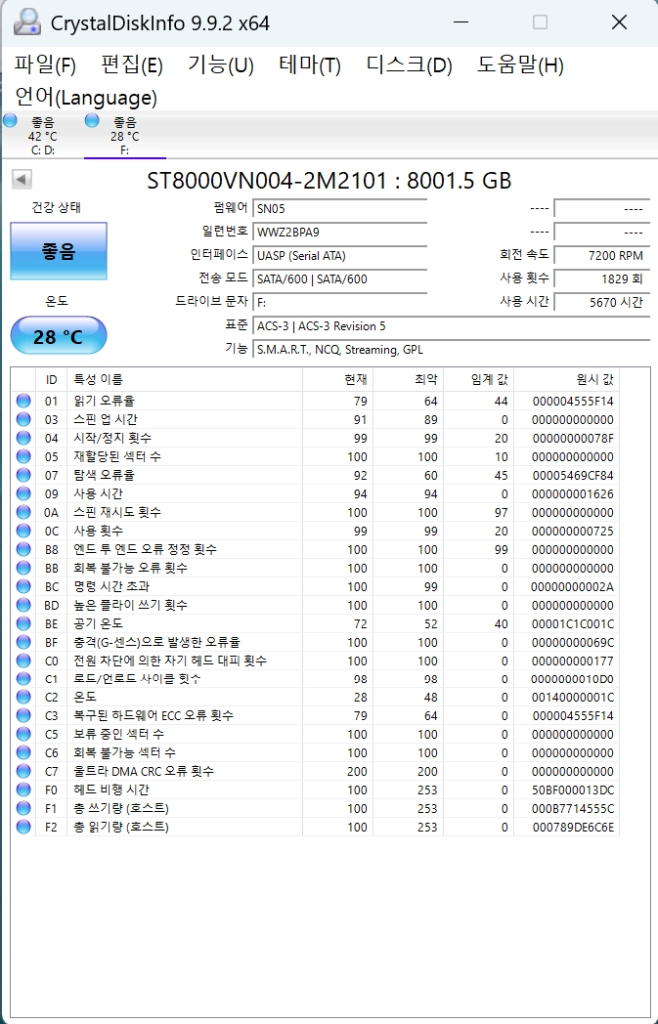This screenshot has height=1024, width=658.
Task: Click the CrystalDiskInfo app icon in title bar
Action: 26,23
